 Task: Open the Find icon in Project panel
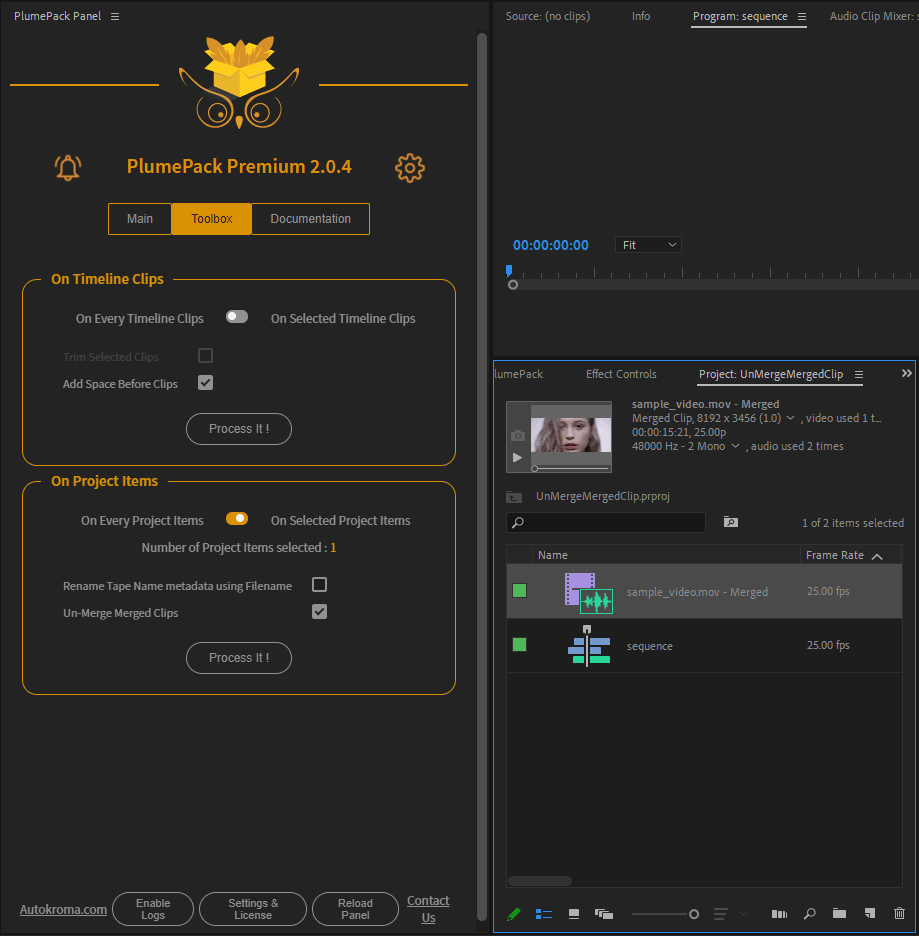pyautogui.click(x=809, y=913)
